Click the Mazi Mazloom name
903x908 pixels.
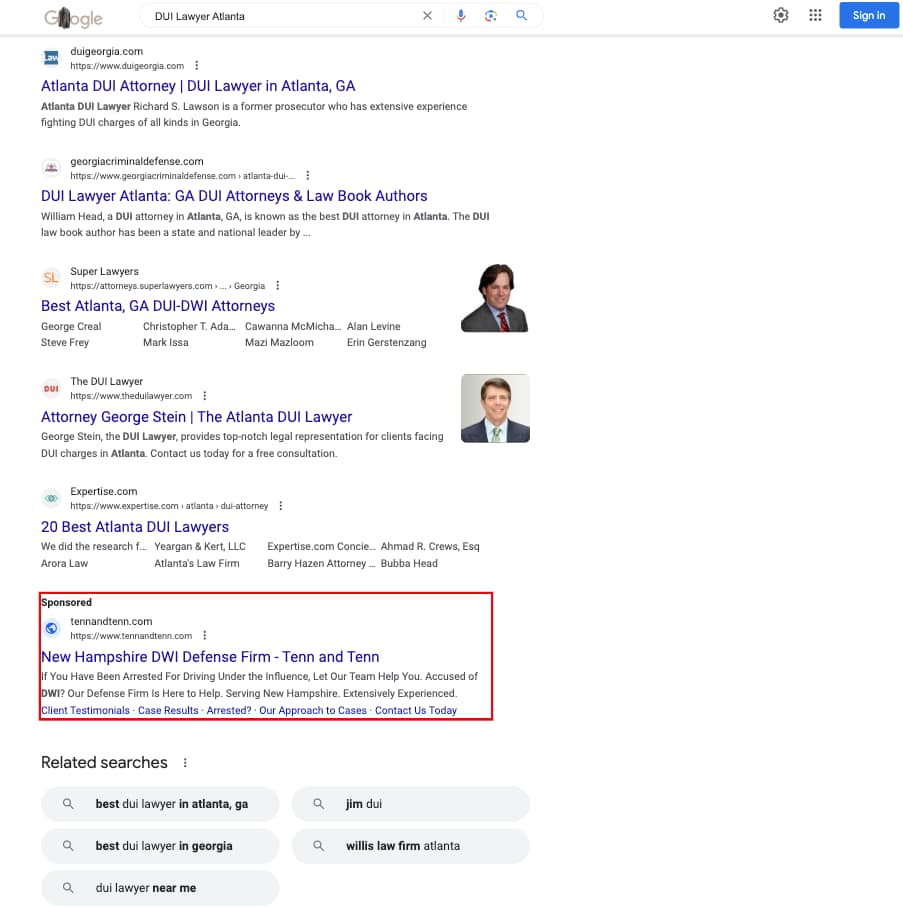tap(279, 342)
